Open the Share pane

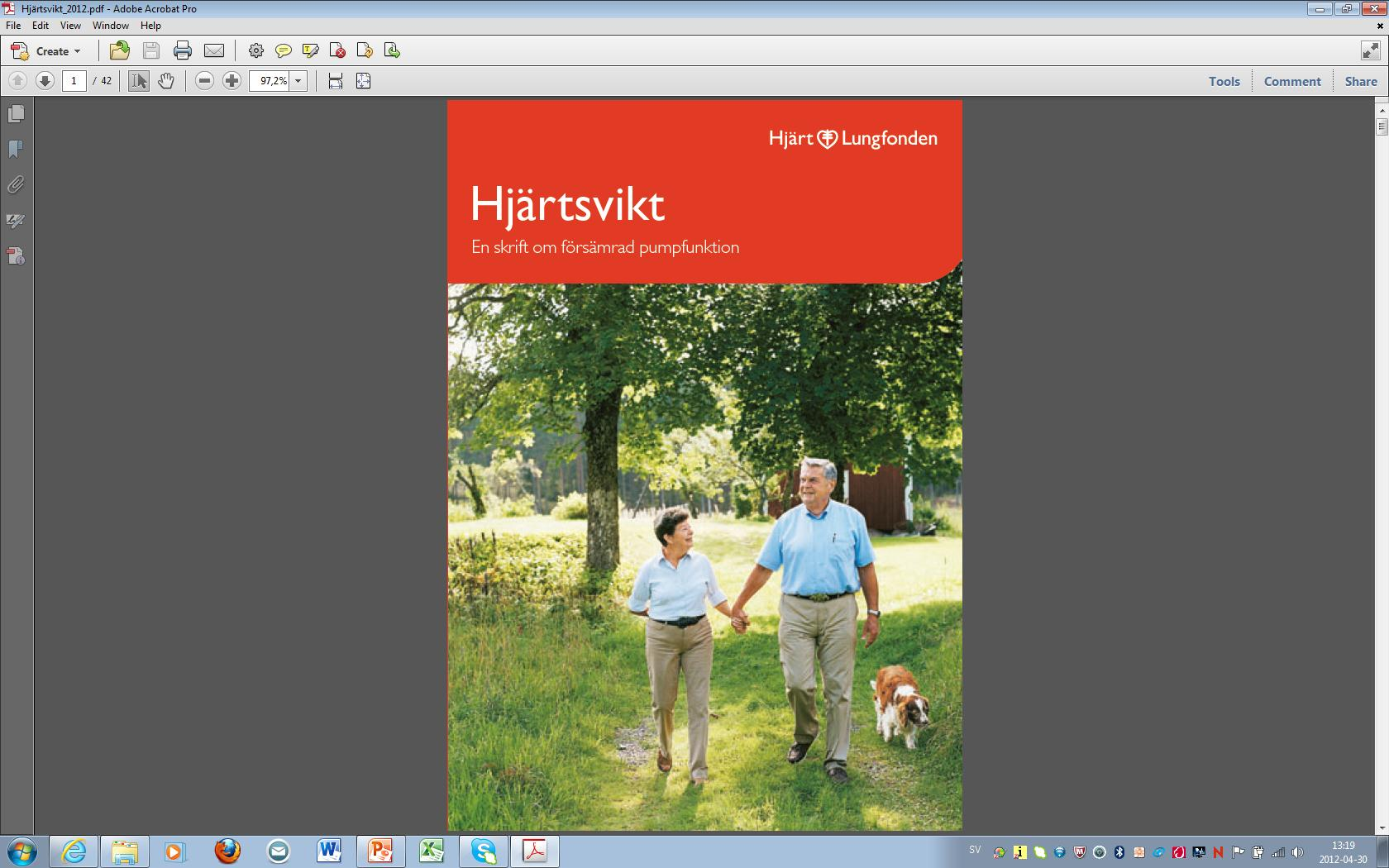click(1361, 81)
